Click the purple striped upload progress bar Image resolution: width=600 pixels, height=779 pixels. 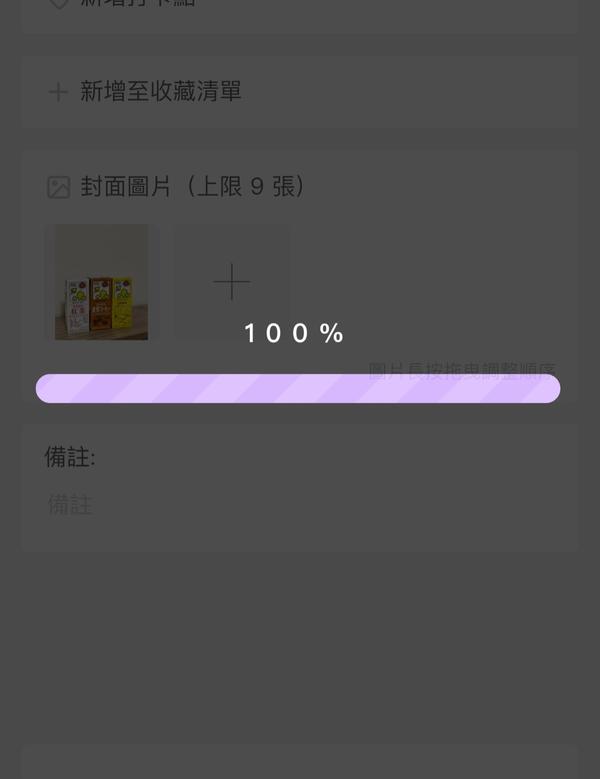click(298, 389)
